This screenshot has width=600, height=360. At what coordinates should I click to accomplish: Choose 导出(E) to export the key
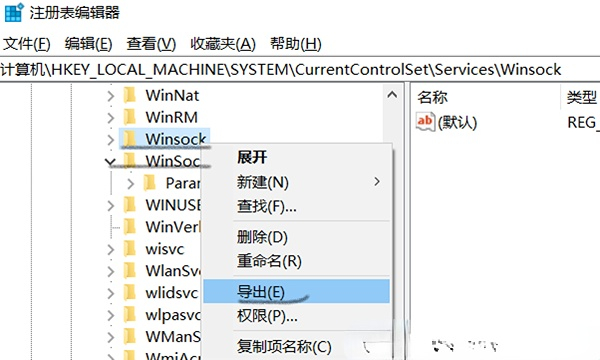pyautogui.click(x=296, y=292)
